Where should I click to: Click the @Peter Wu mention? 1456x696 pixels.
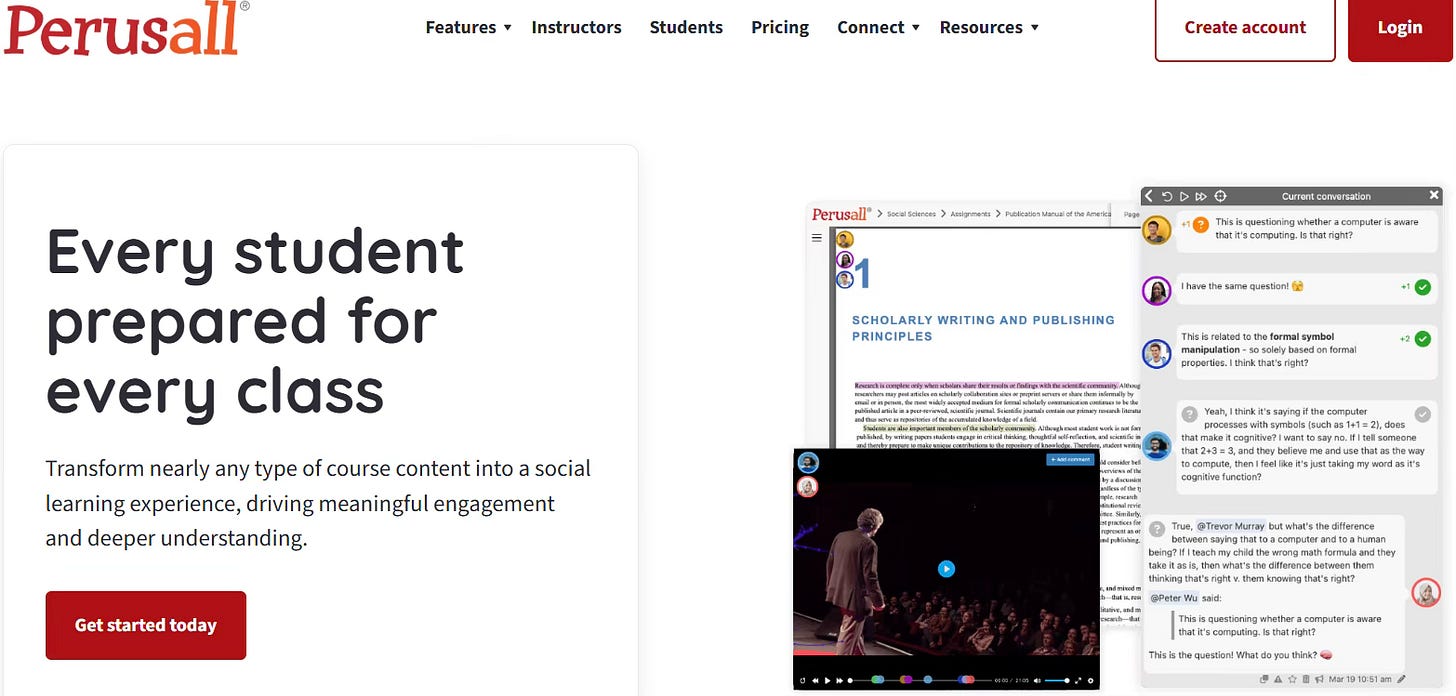tap(1174, 598)
